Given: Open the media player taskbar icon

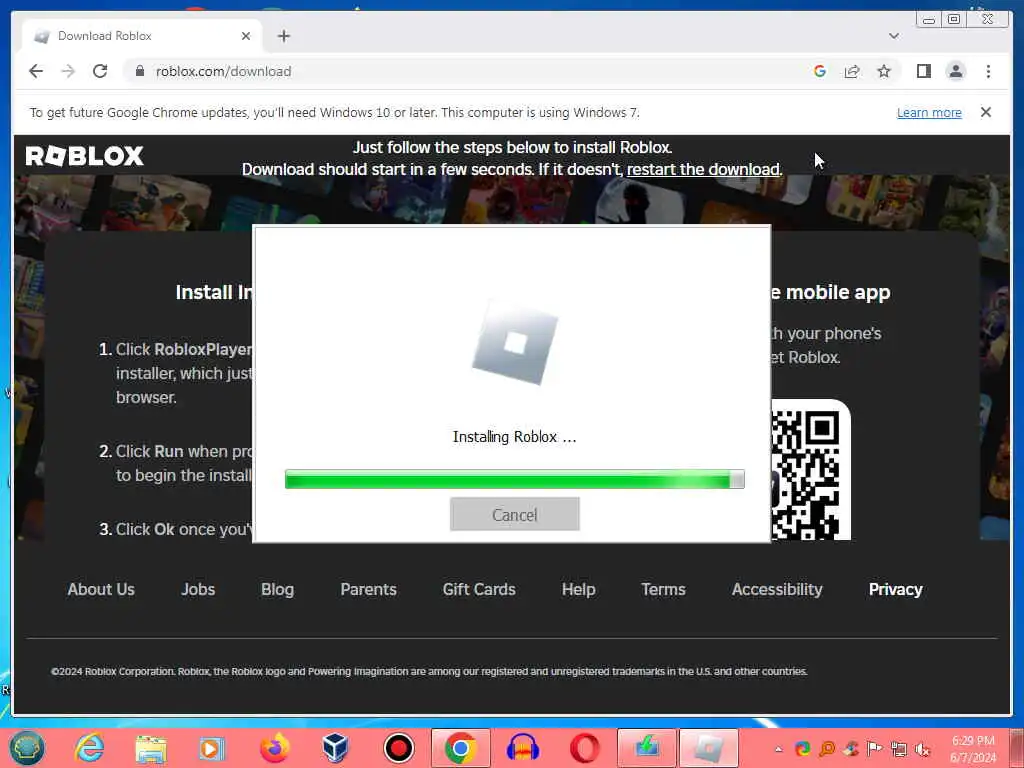Looking at the screenshot, I should (211, 748).
